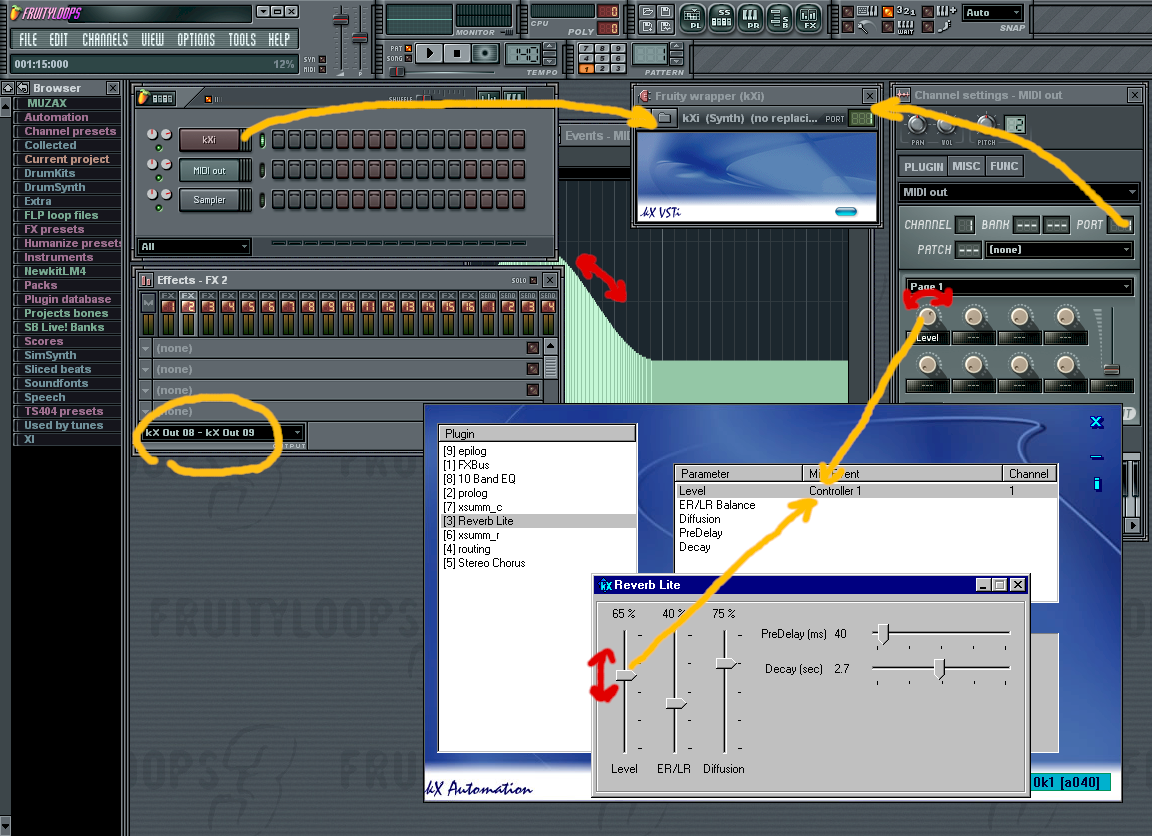Viewport: 1152px width, 836px height.
Task: Click the Channel settings window title icon
Action: pyautogui.click(x=902, y=95)
